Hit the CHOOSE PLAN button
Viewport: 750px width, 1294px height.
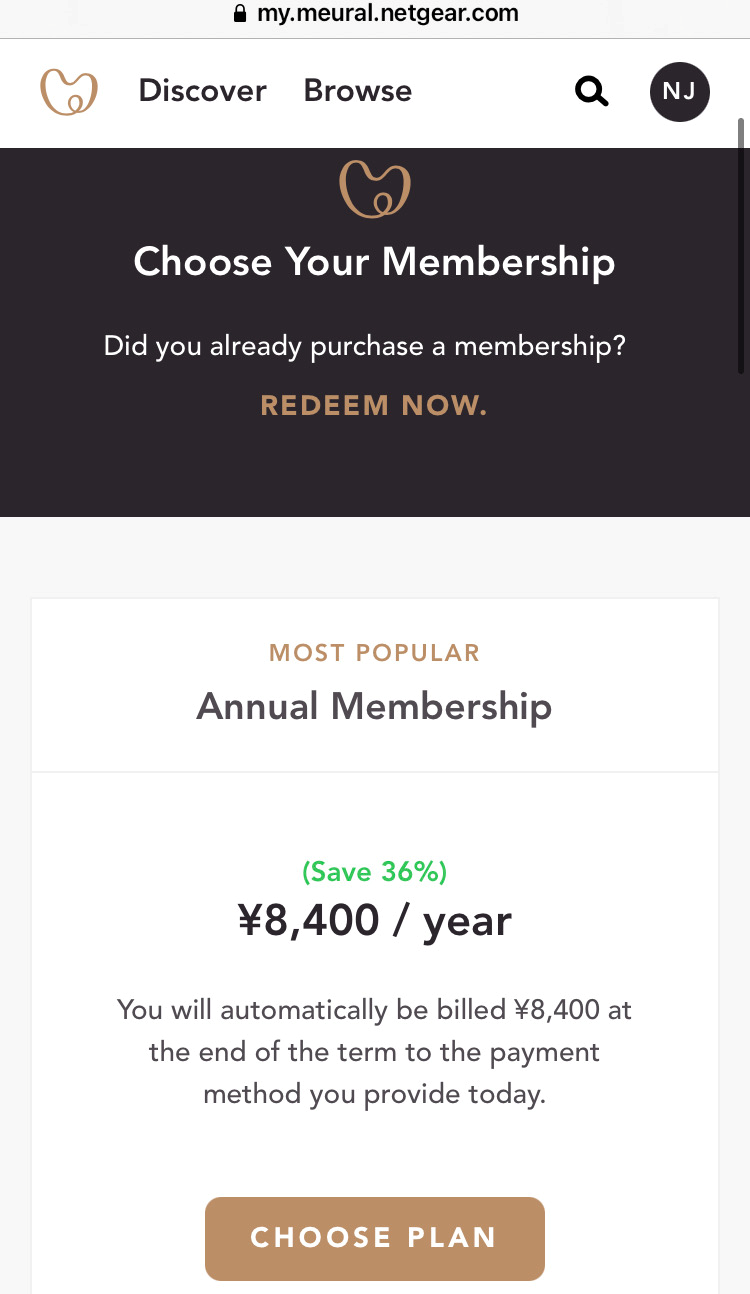(x=375, y=1238)
